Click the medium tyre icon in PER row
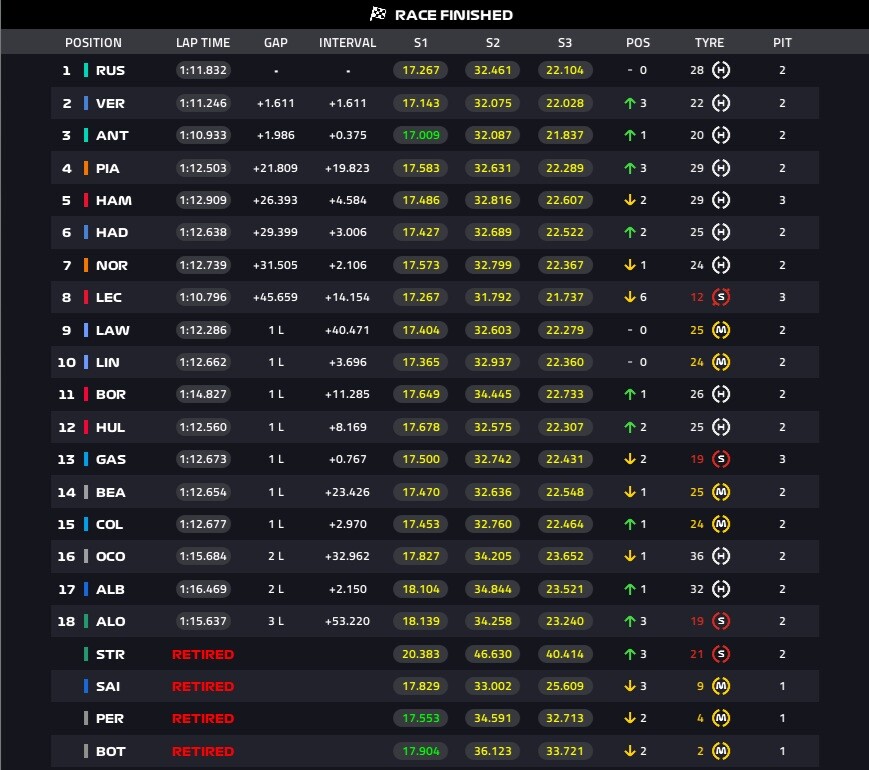 pos(720,718)
